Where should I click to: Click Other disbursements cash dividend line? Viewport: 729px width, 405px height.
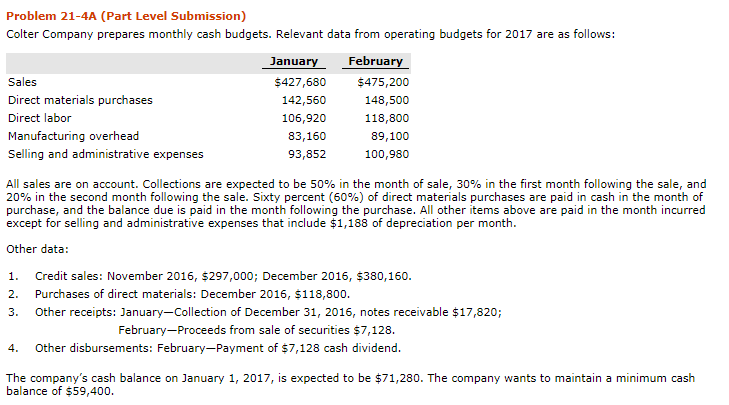click(x=218, y=348)
